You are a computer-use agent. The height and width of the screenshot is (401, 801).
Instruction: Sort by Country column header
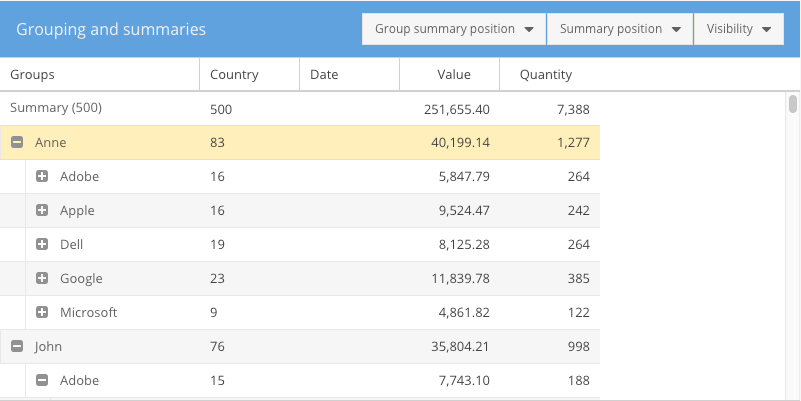249,75
